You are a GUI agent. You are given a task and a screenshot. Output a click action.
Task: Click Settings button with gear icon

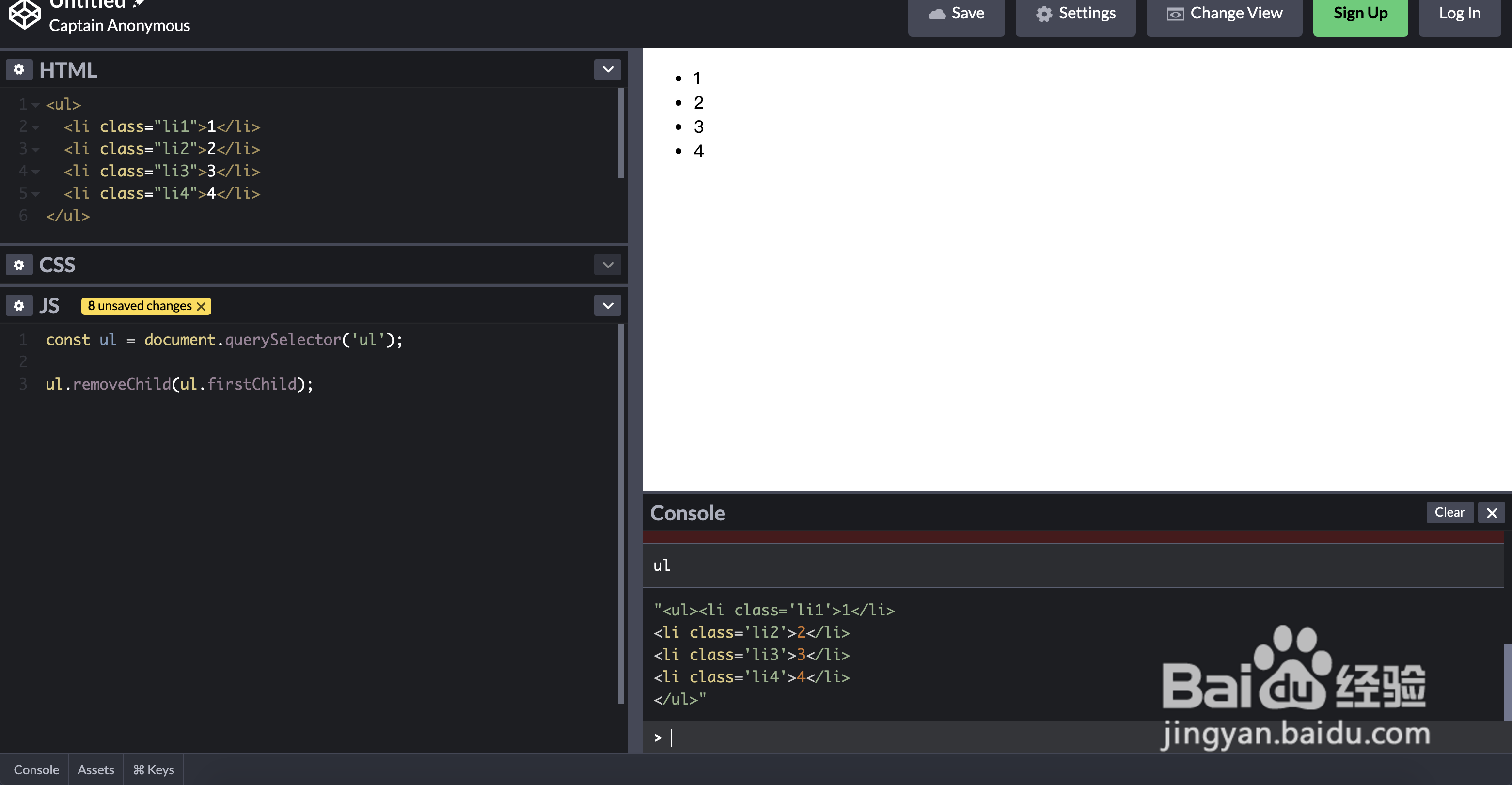[x=1075, y=14]
